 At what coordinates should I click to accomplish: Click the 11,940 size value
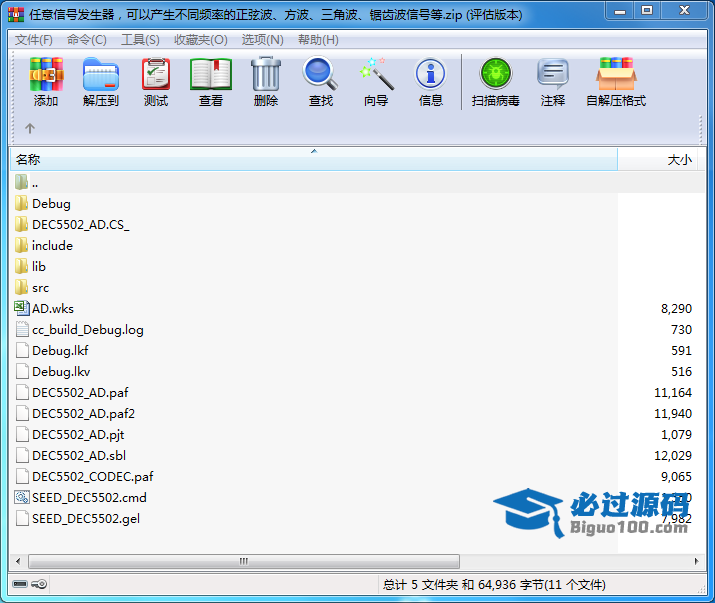tap(673, 414)
